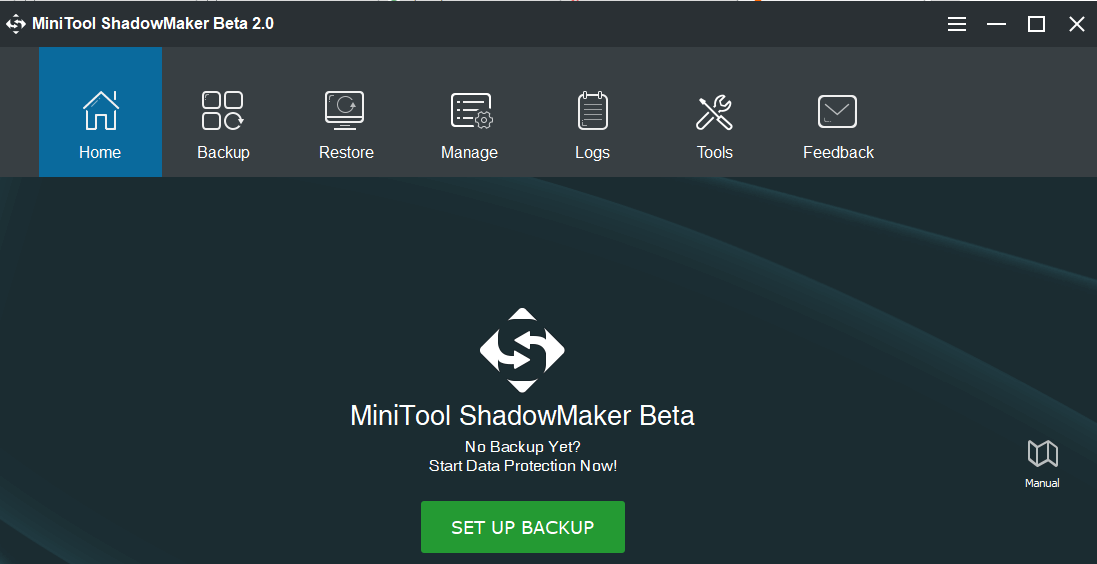Click the 'No Backup Yet?' text
This screenshot has width=1097, height=564.
click(523, 446)
